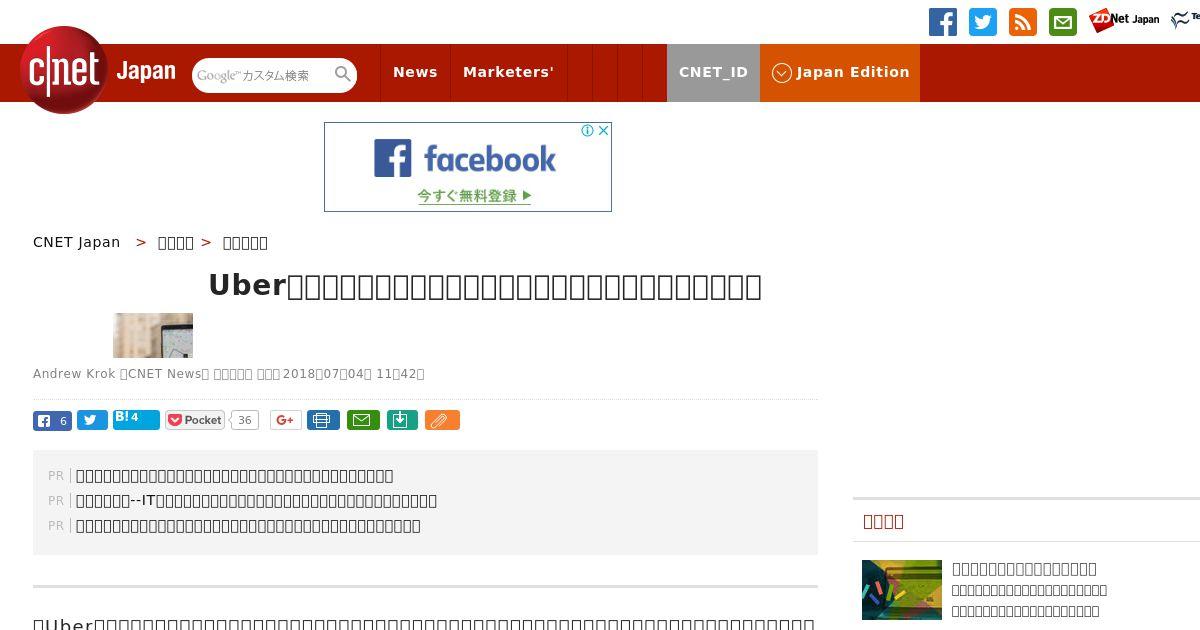Open the article thumbnail image
The height and width of the screenshot is (630, 1200).
153,335
